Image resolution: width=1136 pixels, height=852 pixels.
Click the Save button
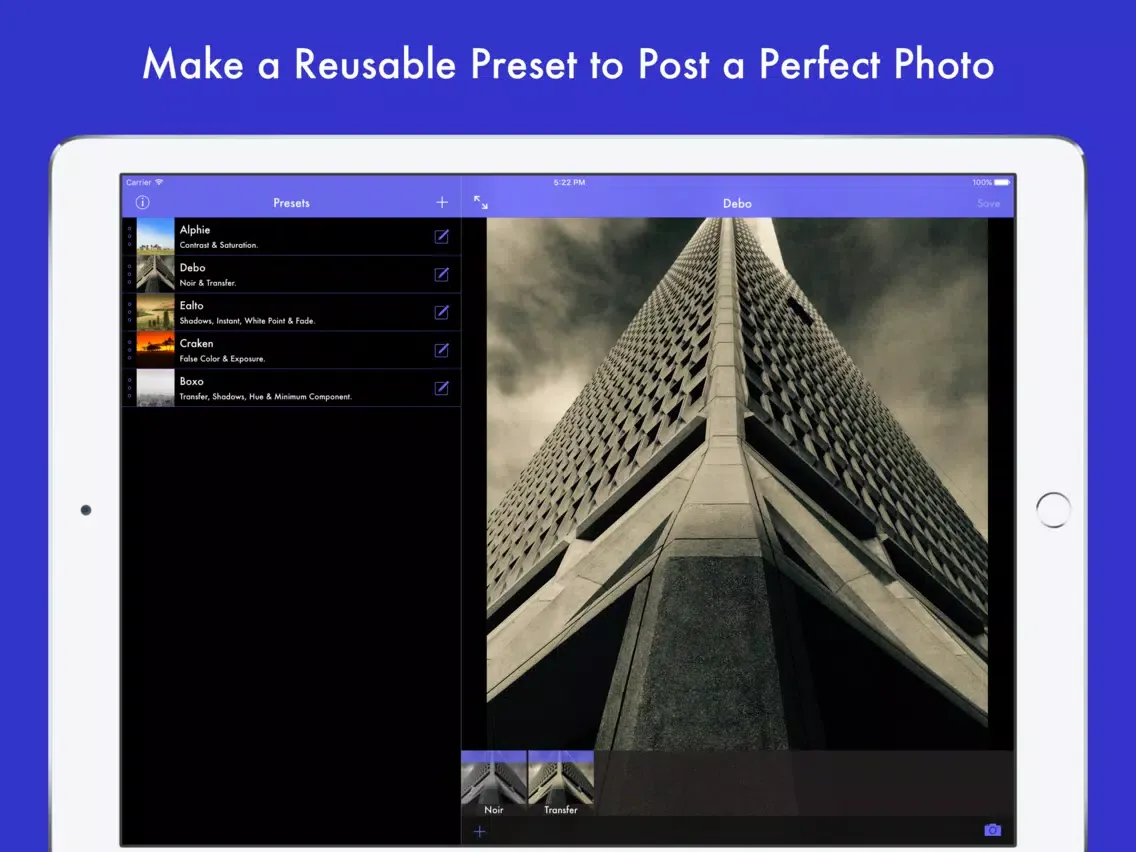988,204
